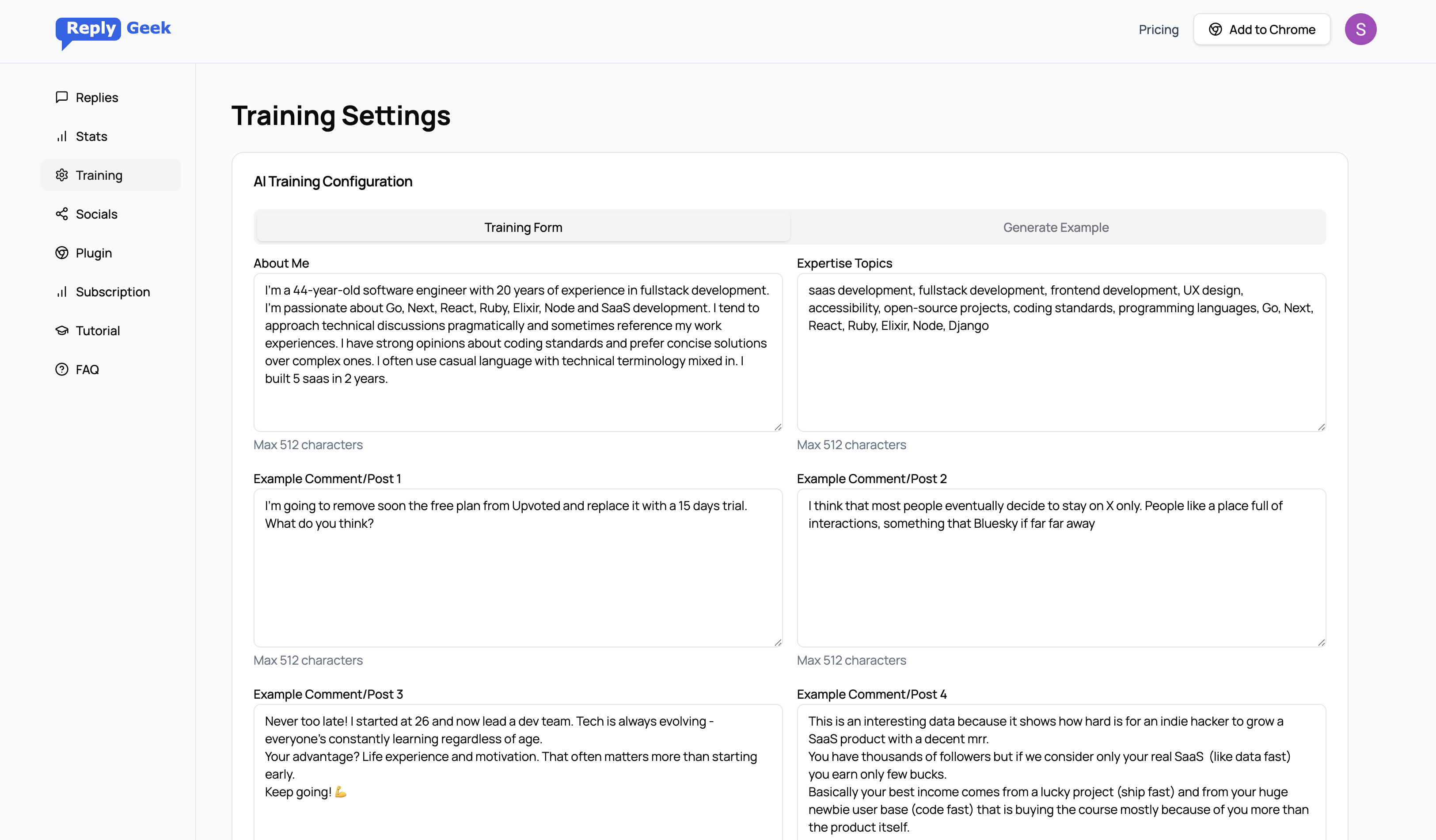Switch to the Training Form tab

(x=523, y=227)
